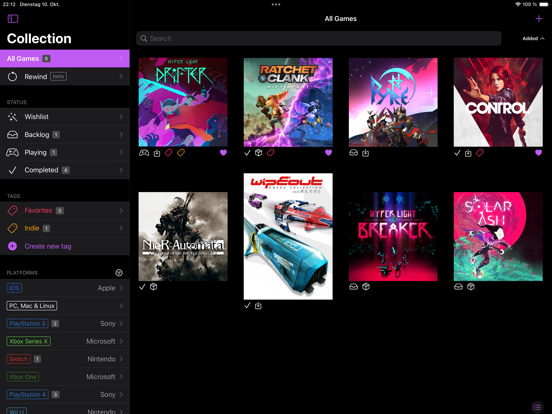Click gamepad status icon under Hyper Light Drifter

click(x=144, y=153)
